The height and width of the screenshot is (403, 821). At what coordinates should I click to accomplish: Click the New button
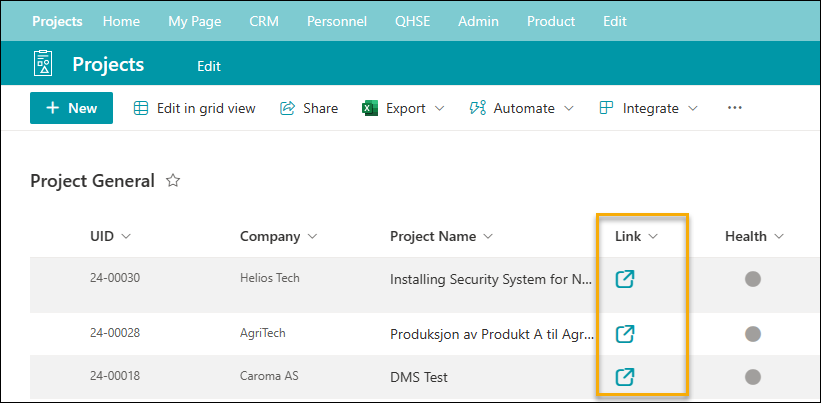(71, 108)
